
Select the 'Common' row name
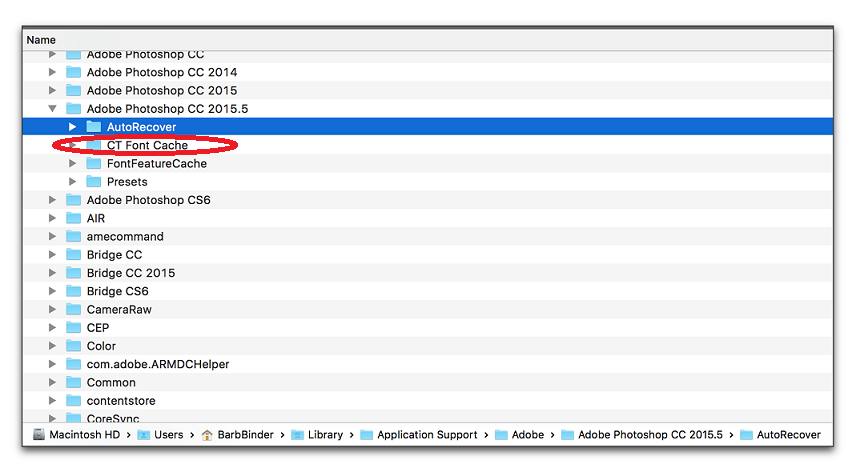pyautogui.click(x=111, y=382)
